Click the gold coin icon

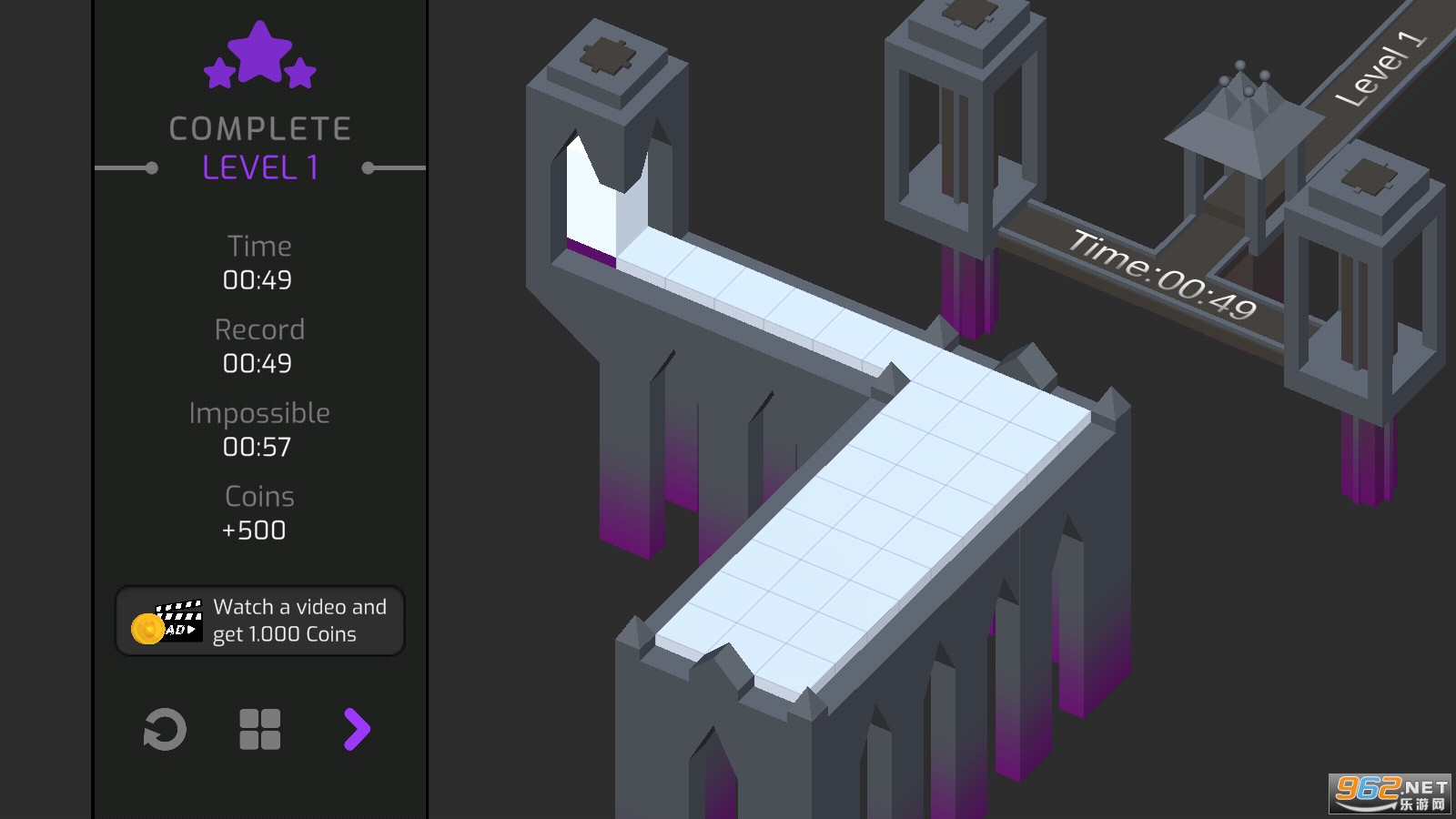pos(147,629)
